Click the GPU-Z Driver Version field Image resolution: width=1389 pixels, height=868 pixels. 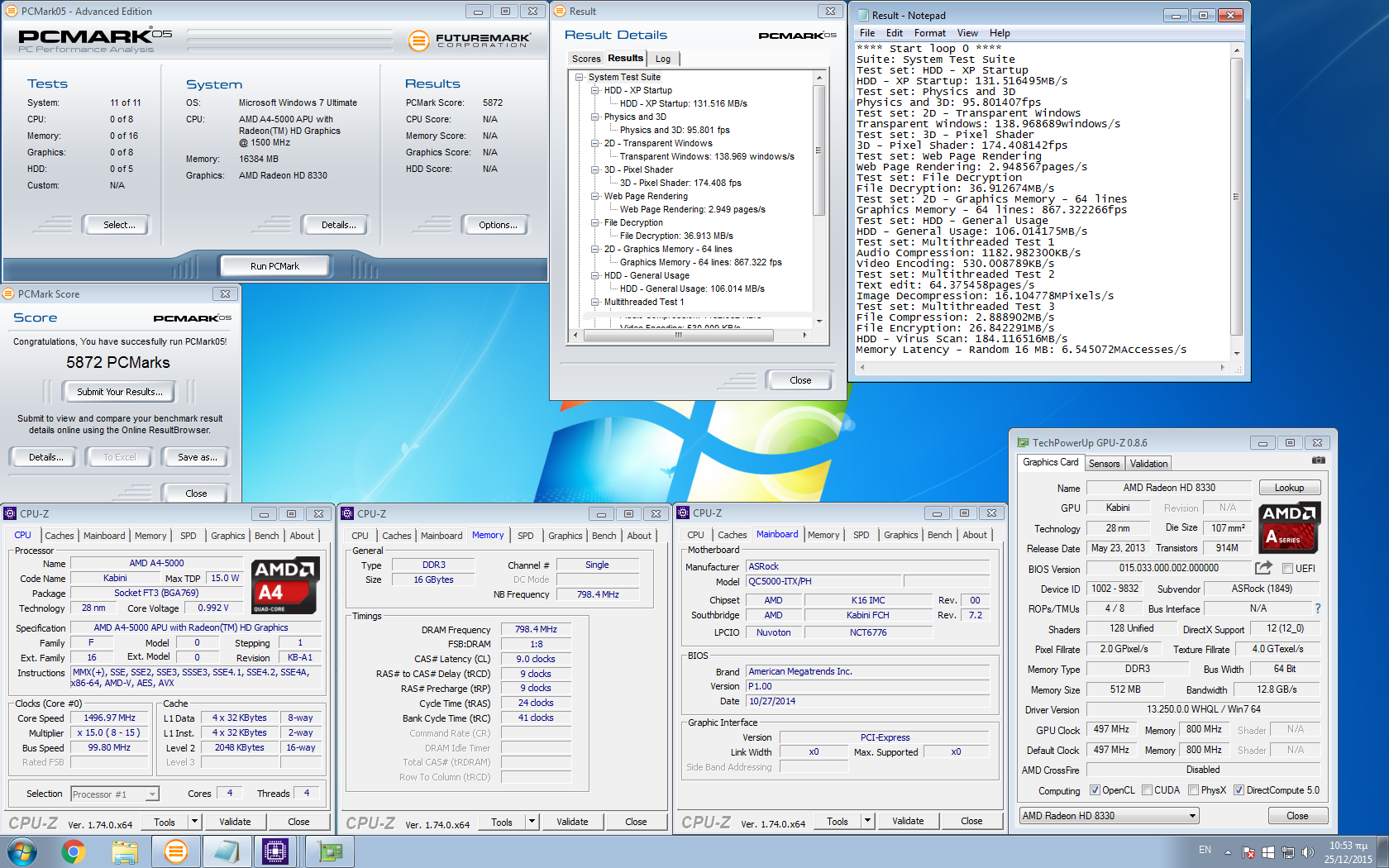pos(1203,709)
